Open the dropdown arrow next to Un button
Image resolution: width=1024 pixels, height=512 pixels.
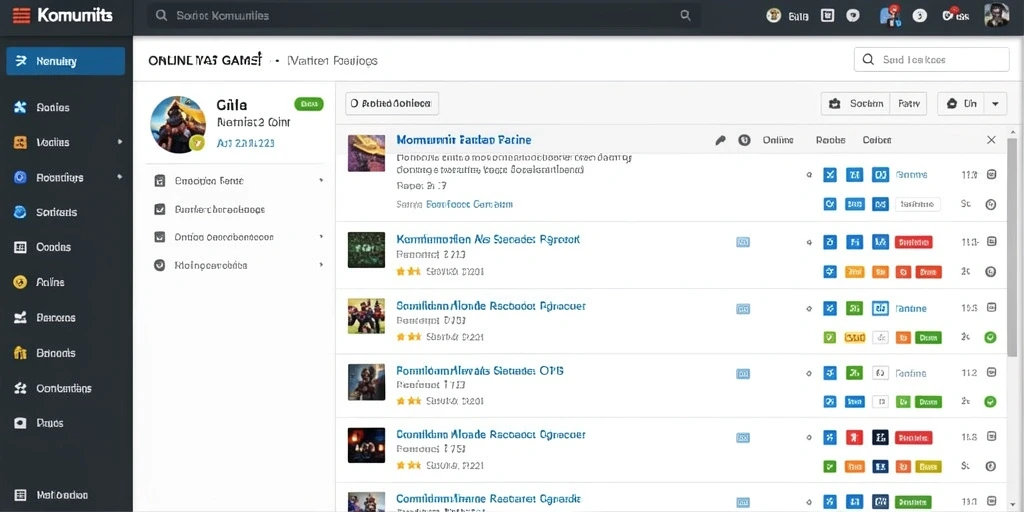[995, 103]
